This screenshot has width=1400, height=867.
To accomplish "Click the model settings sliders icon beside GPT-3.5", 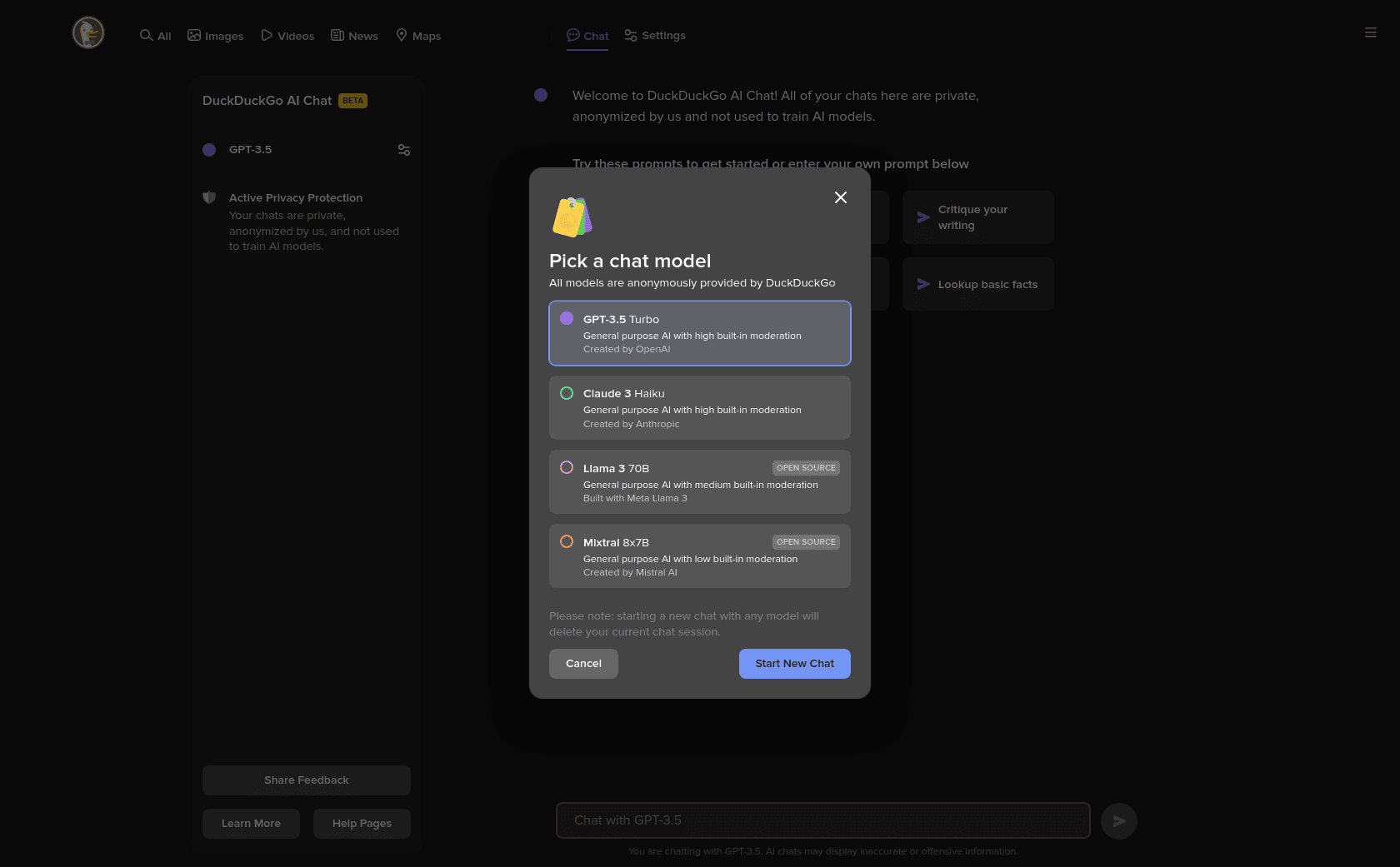I will tap(404, 150).
